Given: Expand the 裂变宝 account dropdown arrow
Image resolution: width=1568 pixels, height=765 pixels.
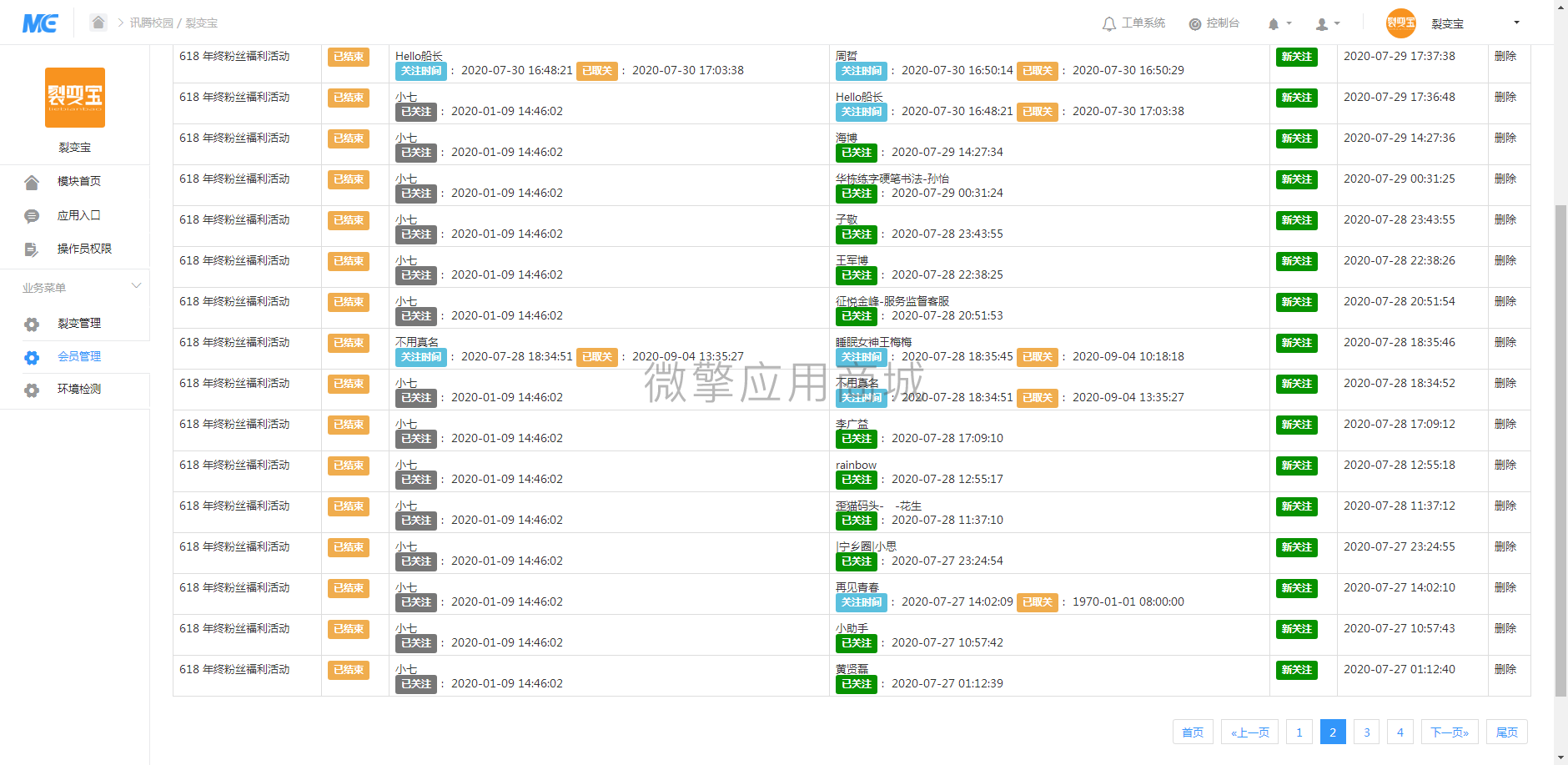Looking at the screenshot, I should (1516, 23).
